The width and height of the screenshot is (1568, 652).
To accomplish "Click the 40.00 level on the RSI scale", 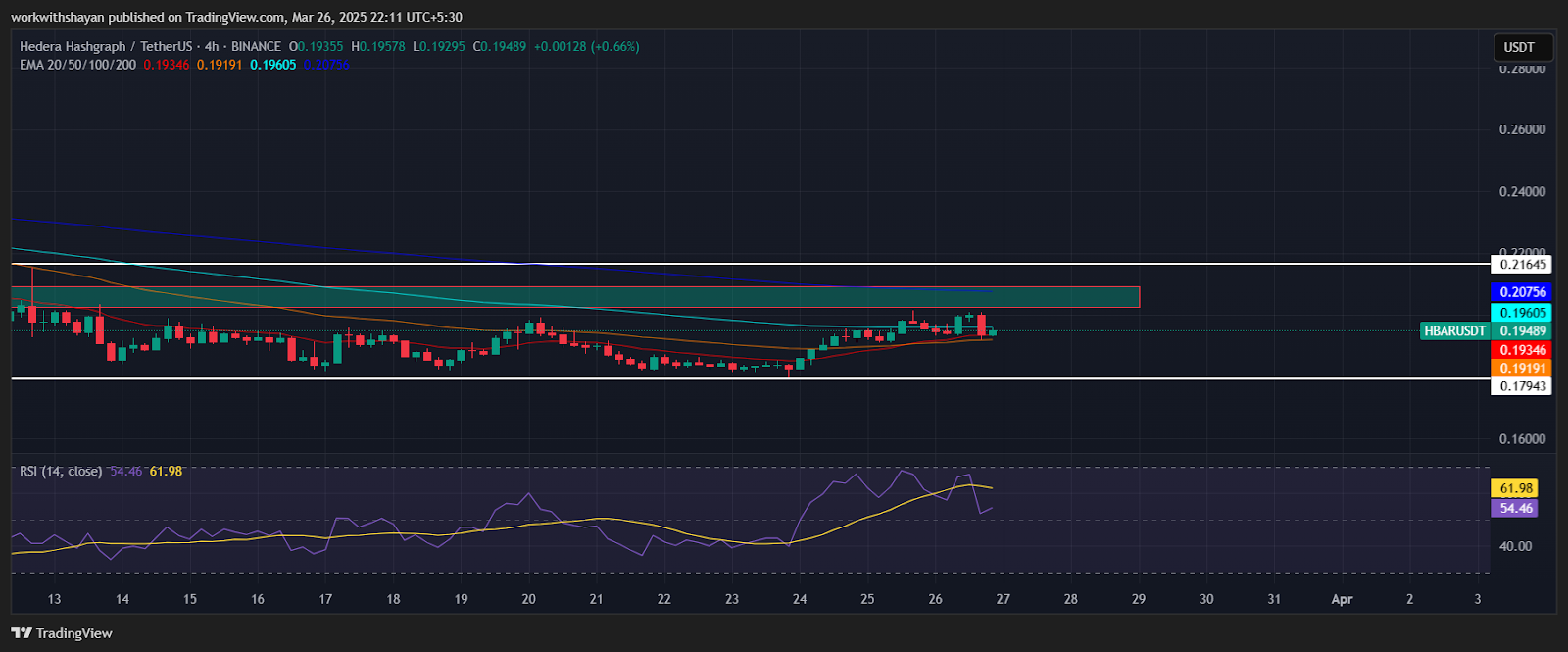I will 1515,546.
